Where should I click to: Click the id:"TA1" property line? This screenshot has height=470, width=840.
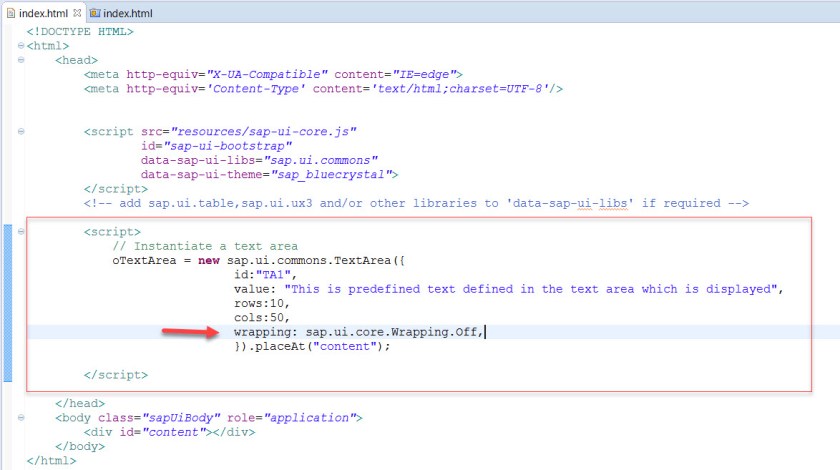coord(265,275)
